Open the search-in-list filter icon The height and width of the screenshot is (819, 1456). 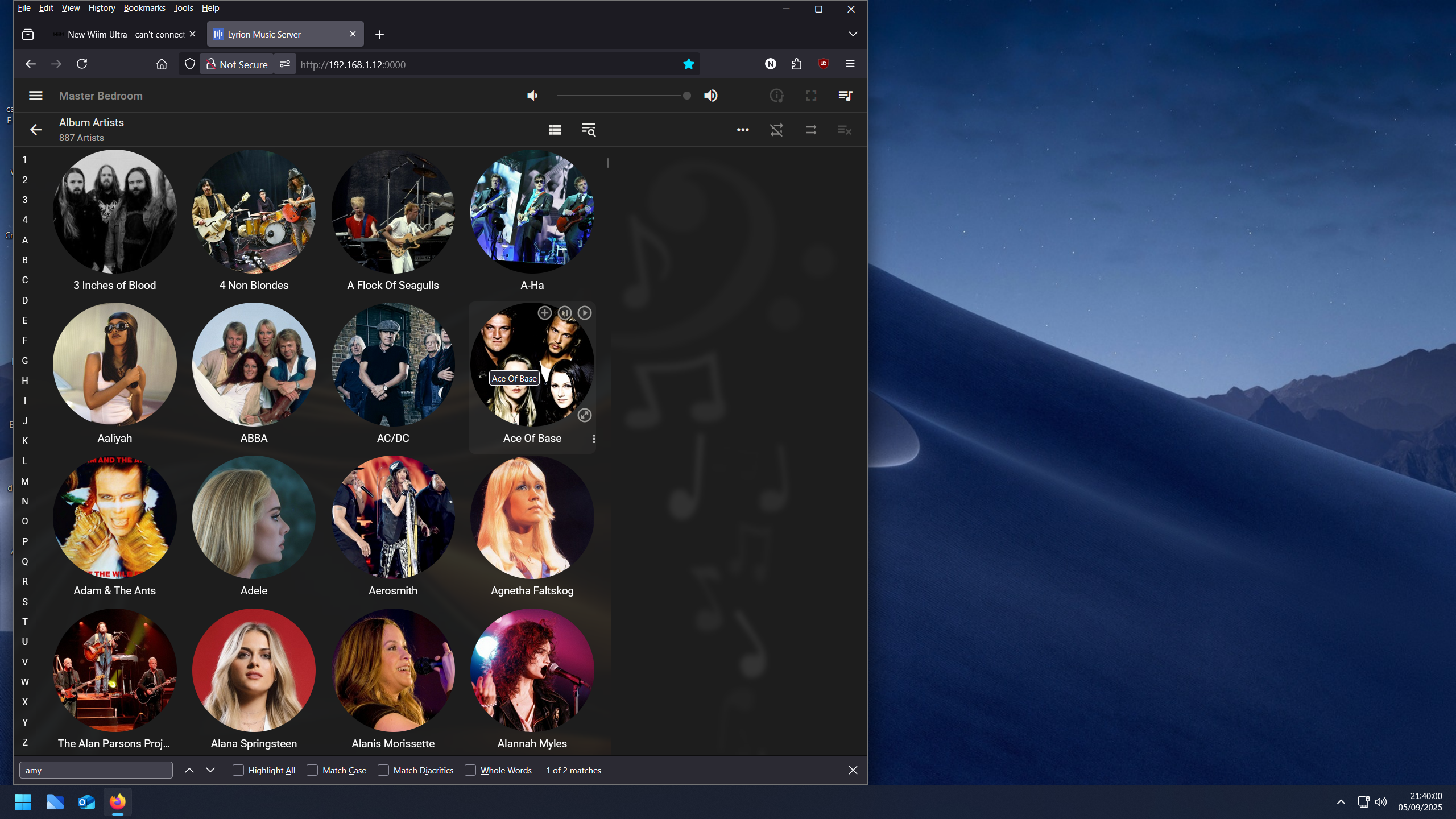[589, 130]
